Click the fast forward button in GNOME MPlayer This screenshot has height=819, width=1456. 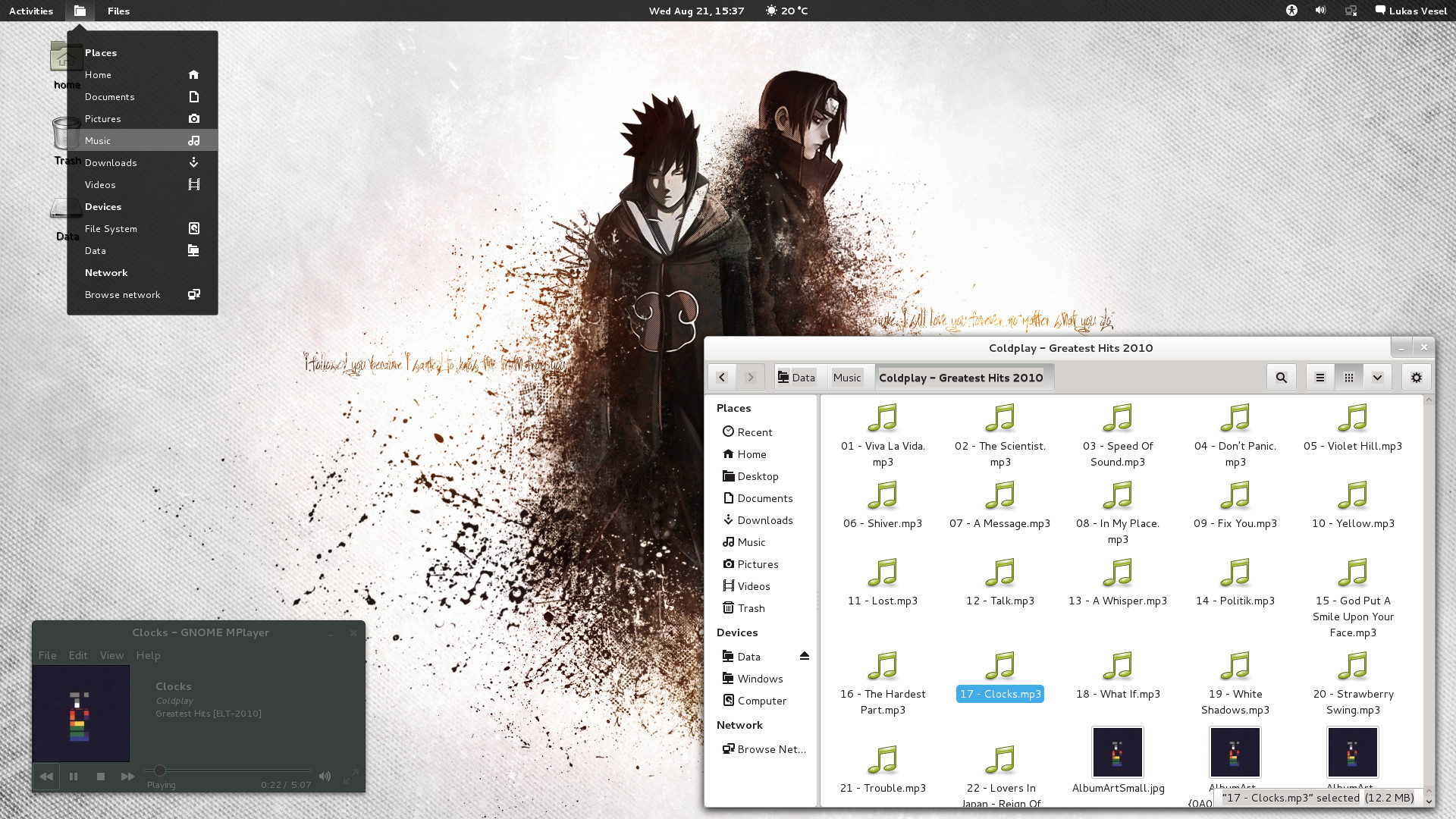click(x=127, y=776)
